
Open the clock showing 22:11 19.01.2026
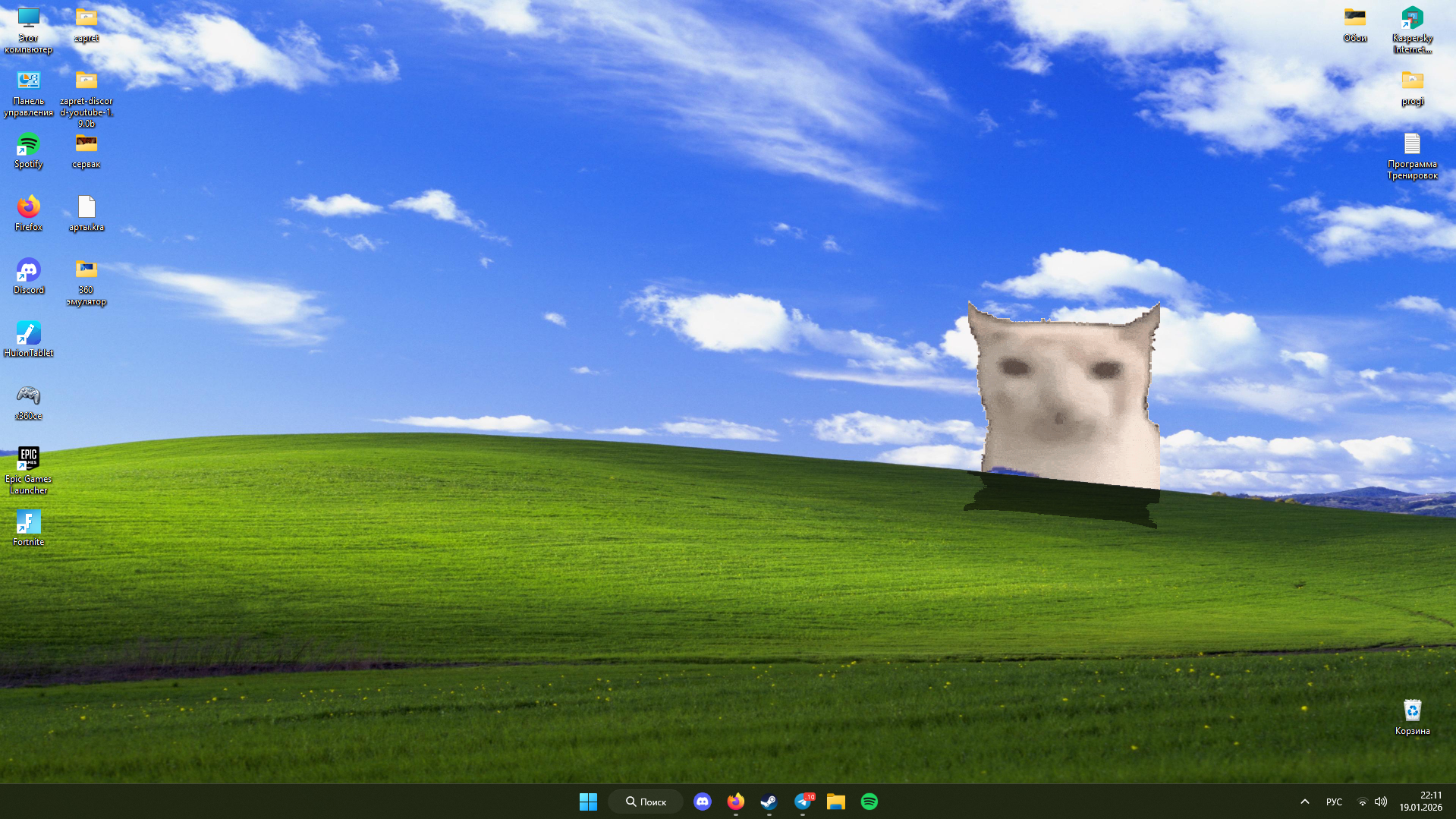point(1421,802)
